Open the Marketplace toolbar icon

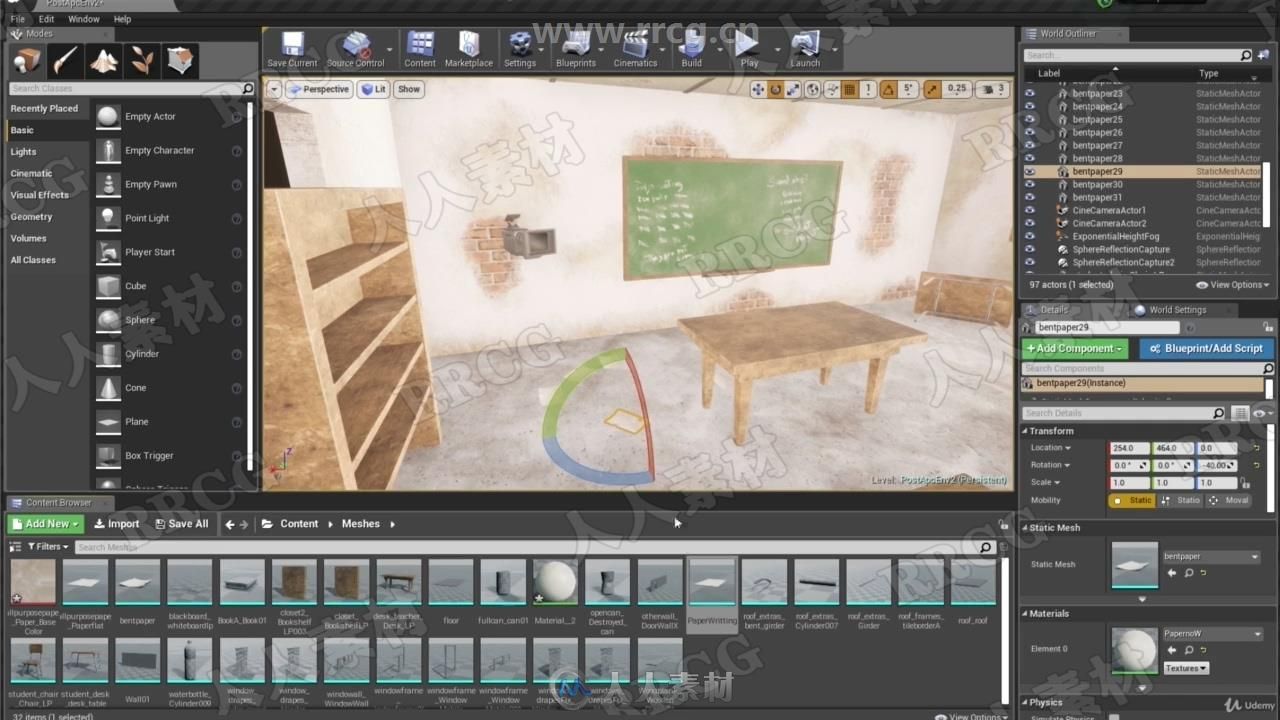pyautogui.click(x=468, y=50)
